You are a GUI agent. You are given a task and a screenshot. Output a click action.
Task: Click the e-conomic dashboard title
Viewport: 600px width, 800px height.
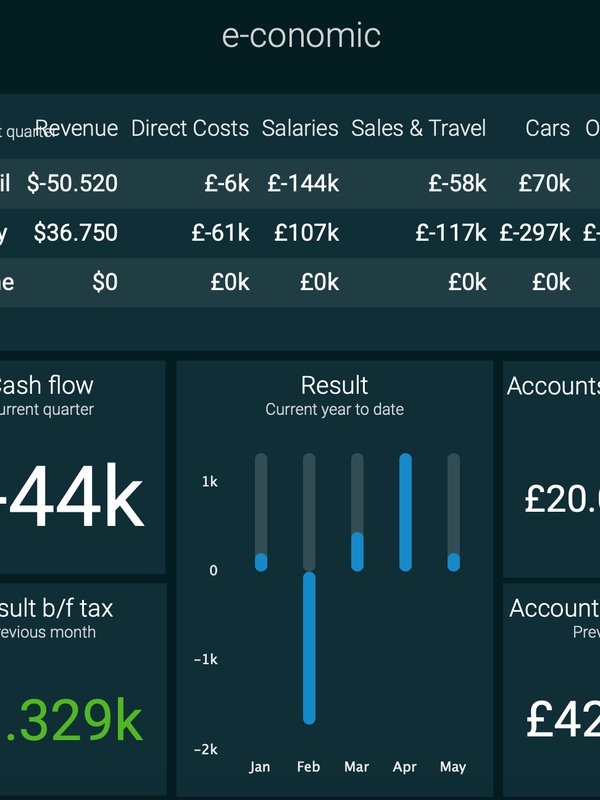click(x=301, y=36)
